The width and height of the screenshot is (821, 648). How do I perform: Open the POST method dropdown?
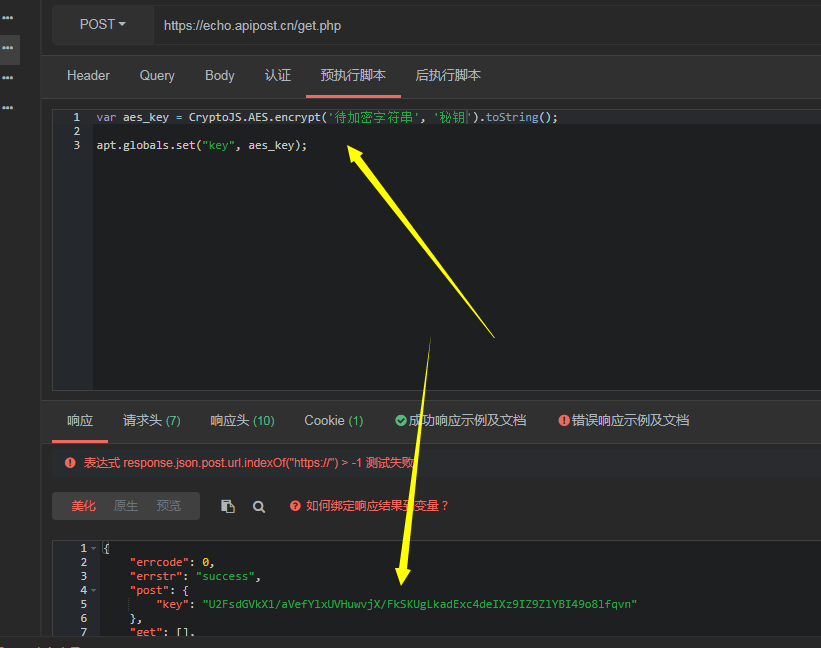pos(103,25)
